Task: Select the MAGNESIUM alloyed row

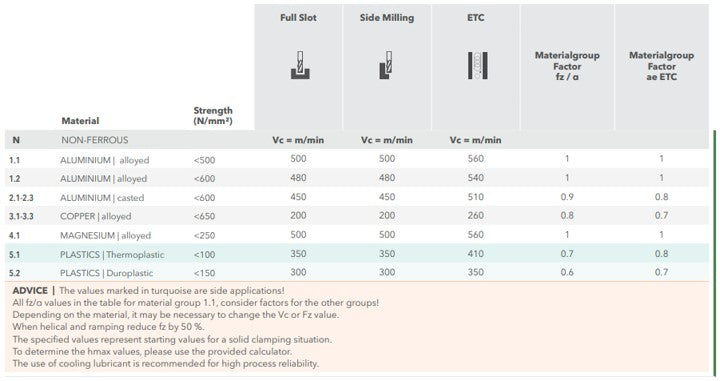Action: (x=357, y=235)
